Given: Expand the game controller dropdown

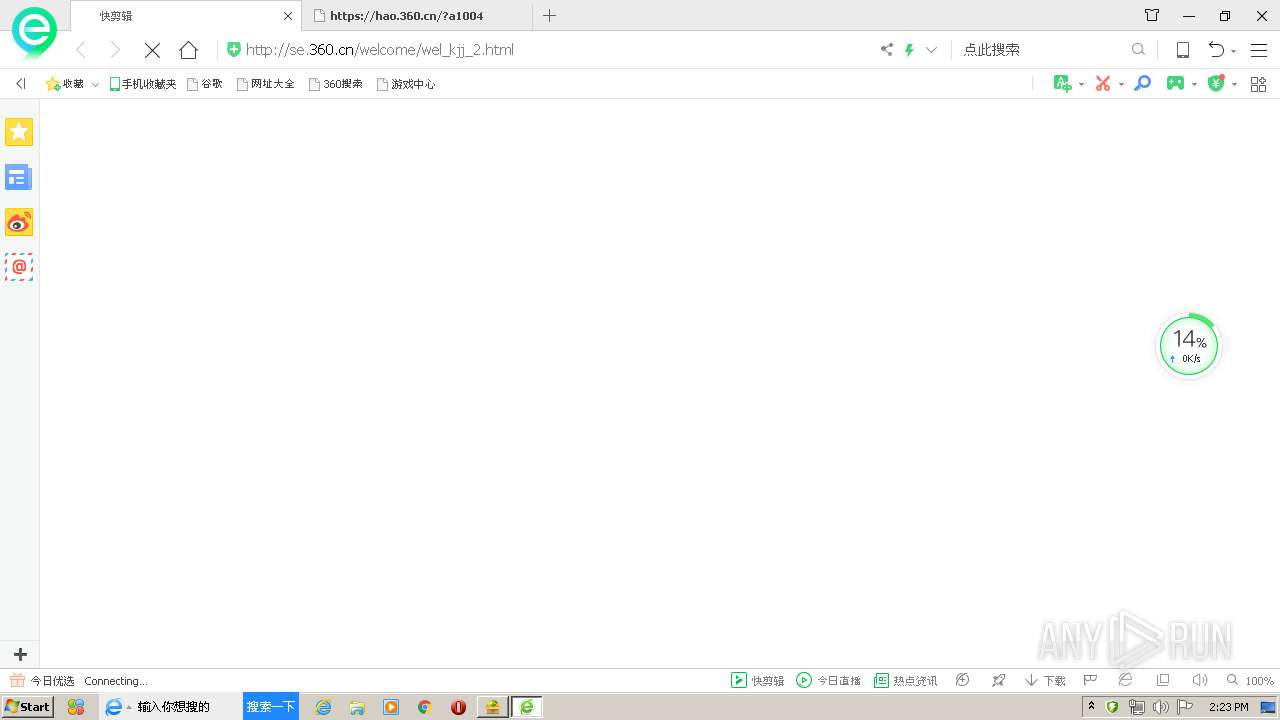Looking at the screenshot, I should [x=1194, y=85].
